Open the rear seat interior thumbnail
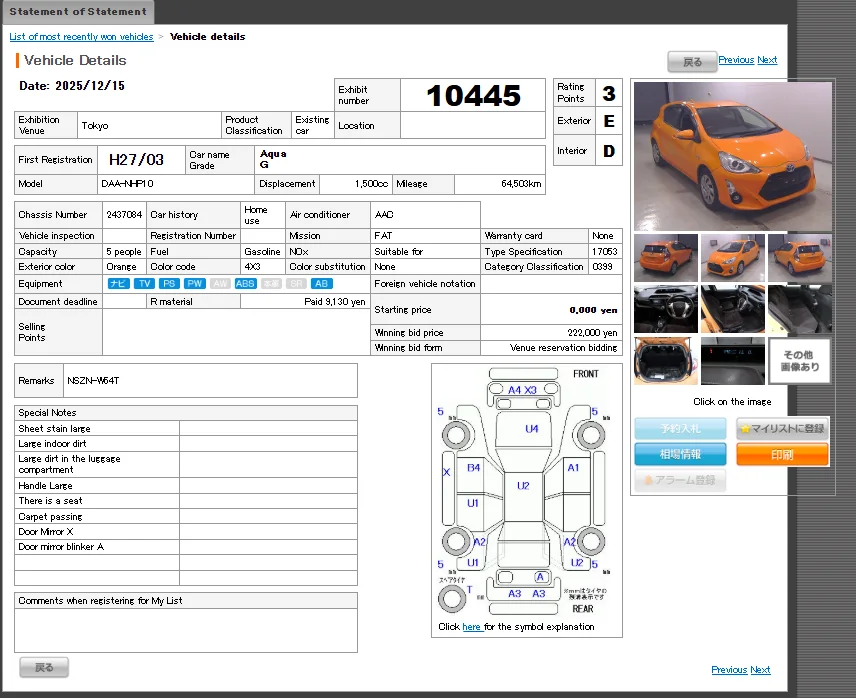Image resolution: width=856 pixels, height=698 pixels. pos(800,309)
